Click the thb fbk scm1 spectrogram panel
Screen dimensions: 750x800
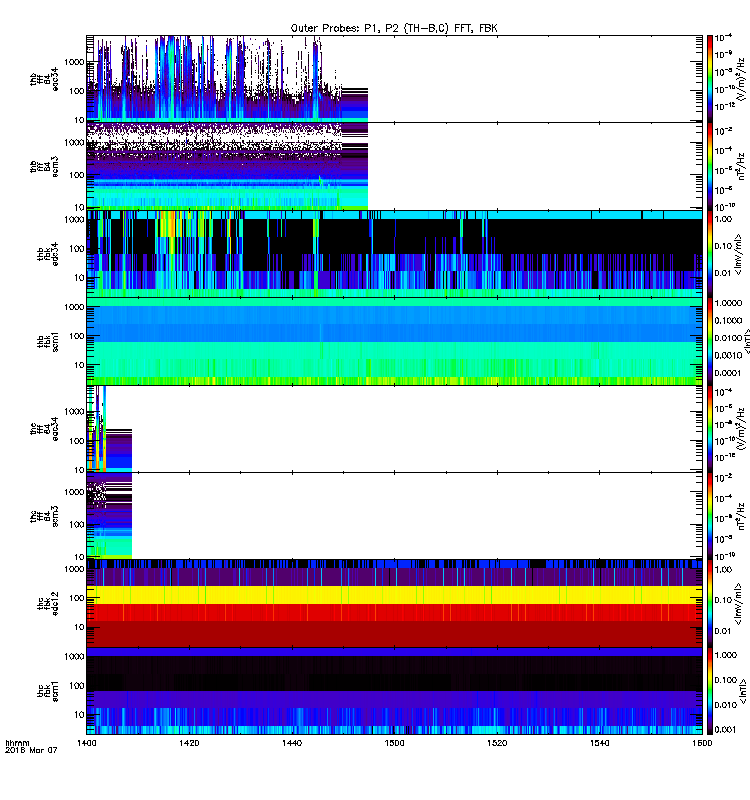[x=394, y=341]
